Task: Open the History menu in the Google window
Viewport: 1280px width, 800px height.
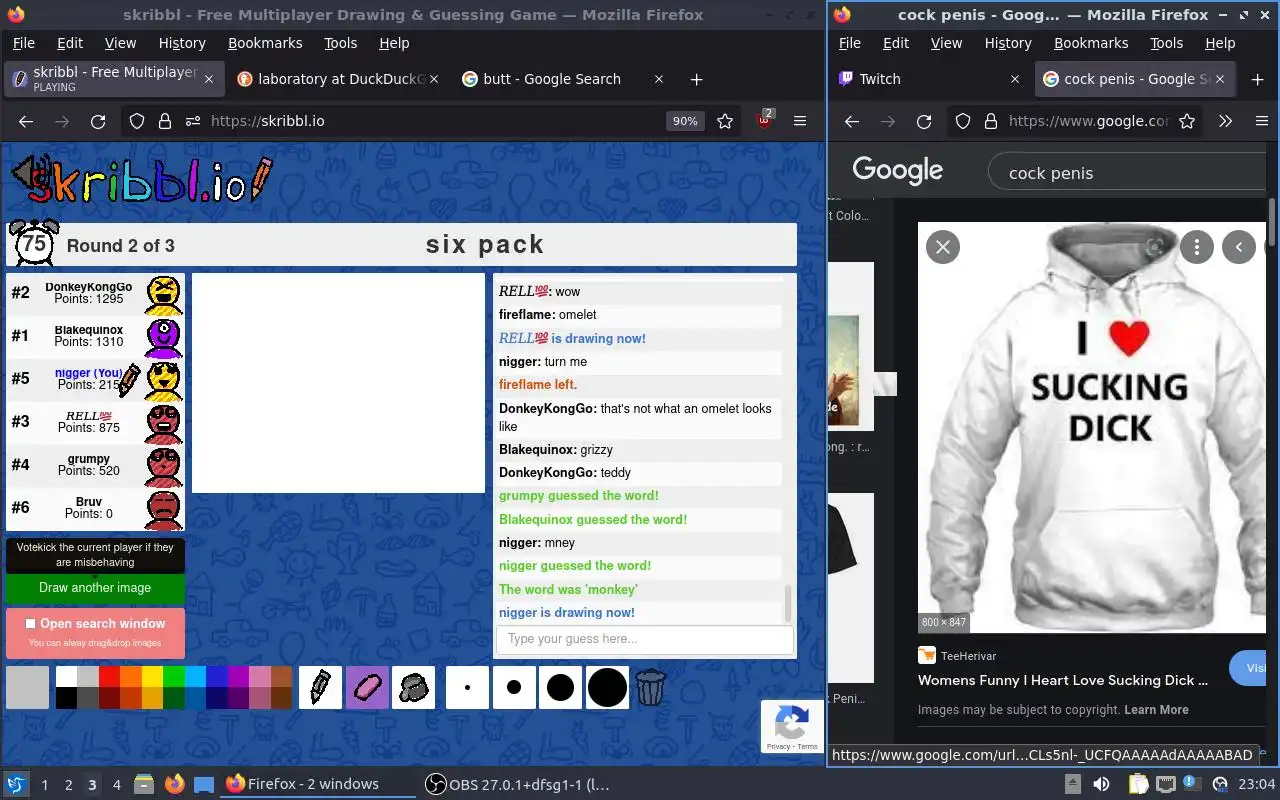Action: click(1008, 43)
